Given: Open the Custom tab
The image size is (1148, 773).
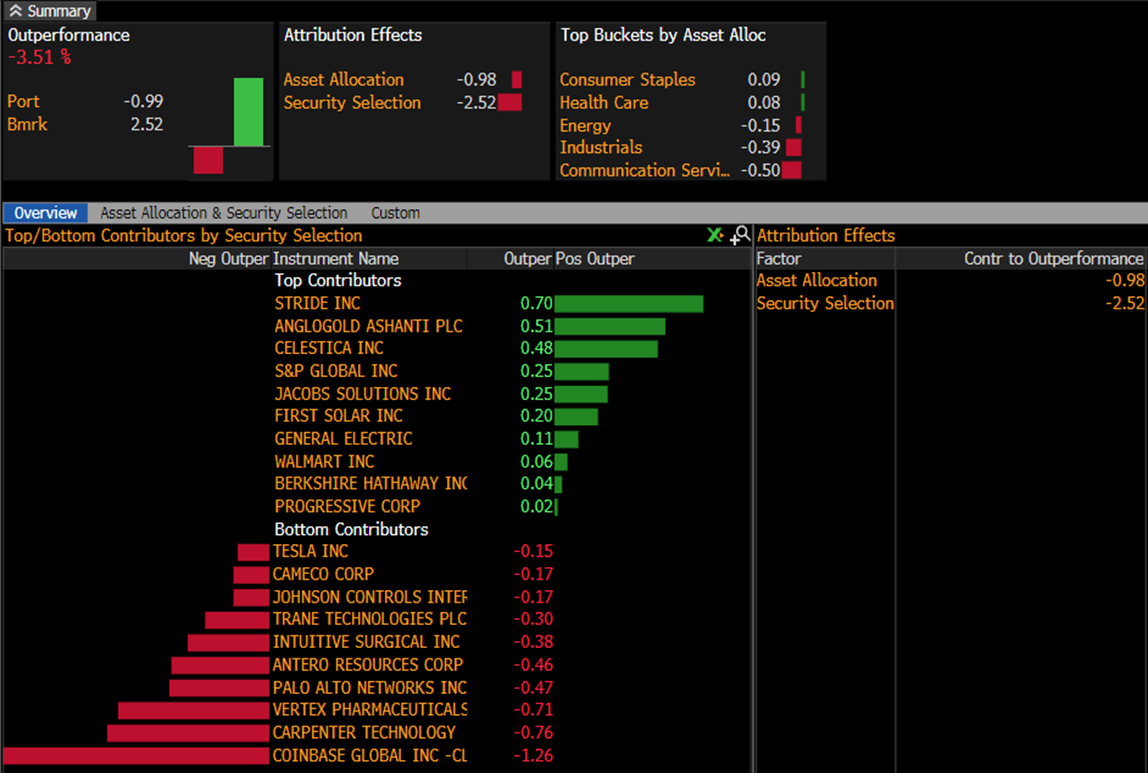Looking at the screenshot, I should (x=395, y=213).
